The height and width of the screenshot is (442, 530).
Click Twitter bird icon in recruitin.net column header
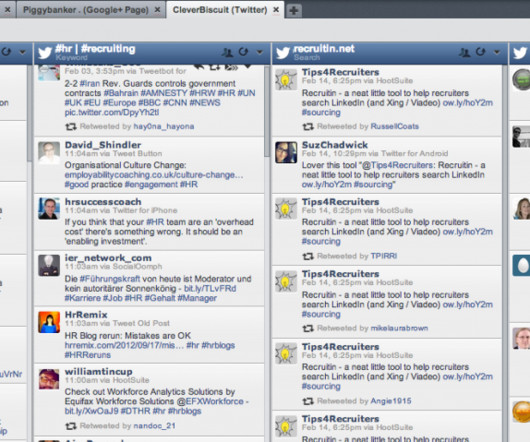pyautogui.click(x=283, y=53)
